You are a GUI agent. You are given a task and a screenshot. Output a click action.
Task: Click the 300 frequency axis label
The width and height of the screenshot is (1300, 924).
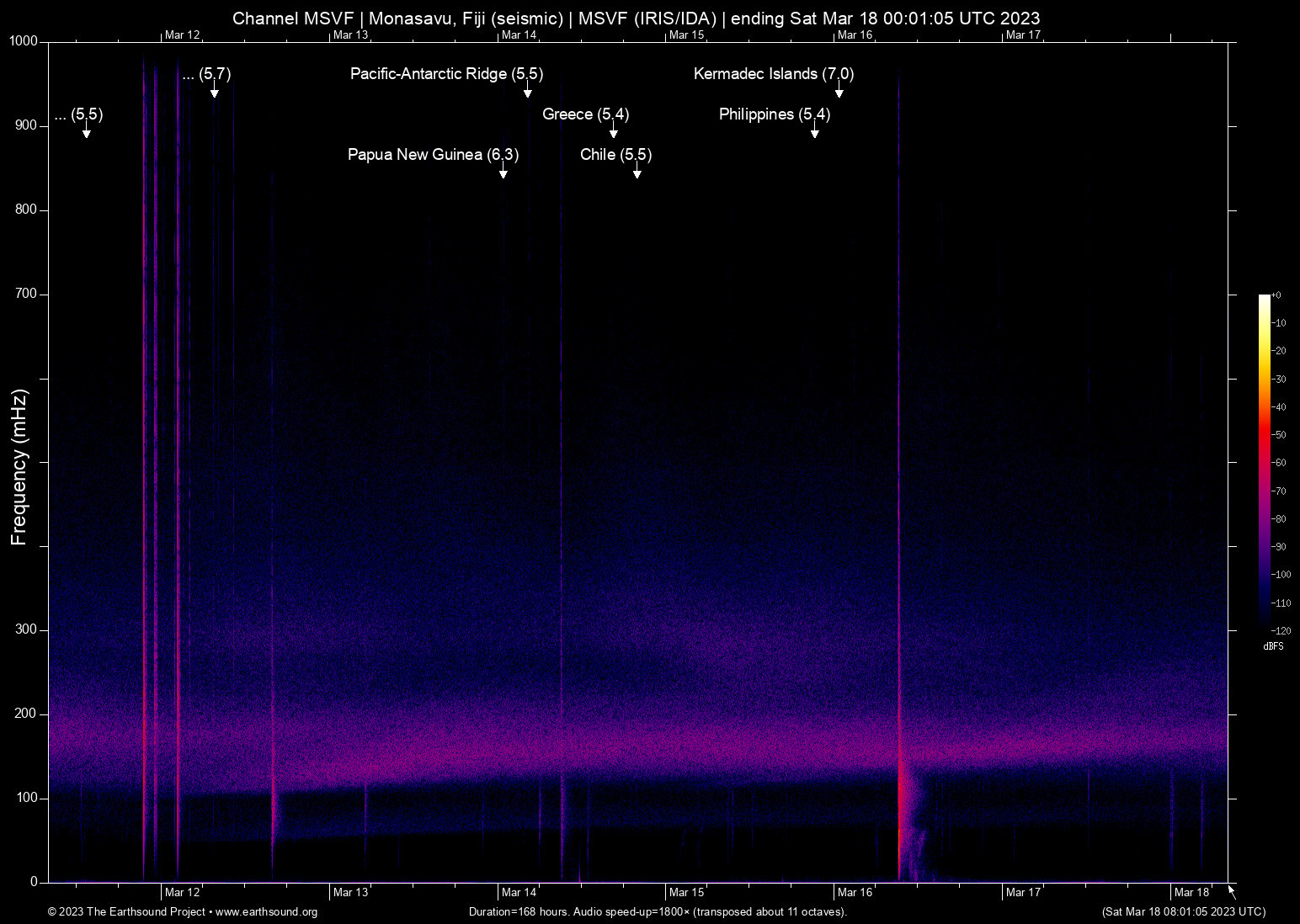point(26,629)
